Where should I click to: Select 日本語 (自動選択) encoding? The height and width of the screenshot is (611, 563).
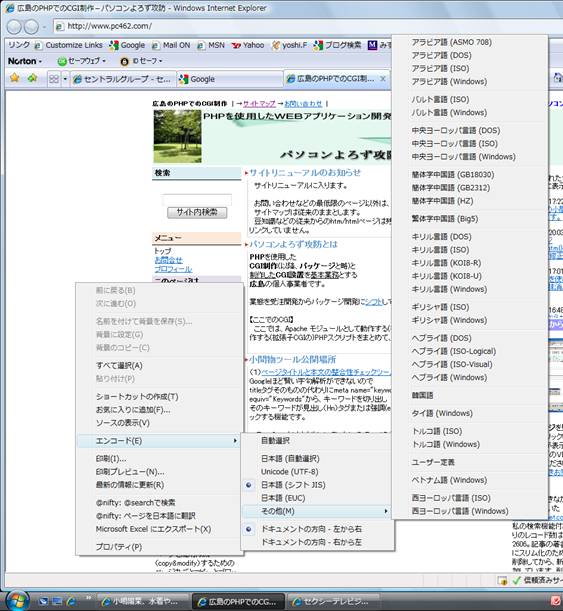317,459
